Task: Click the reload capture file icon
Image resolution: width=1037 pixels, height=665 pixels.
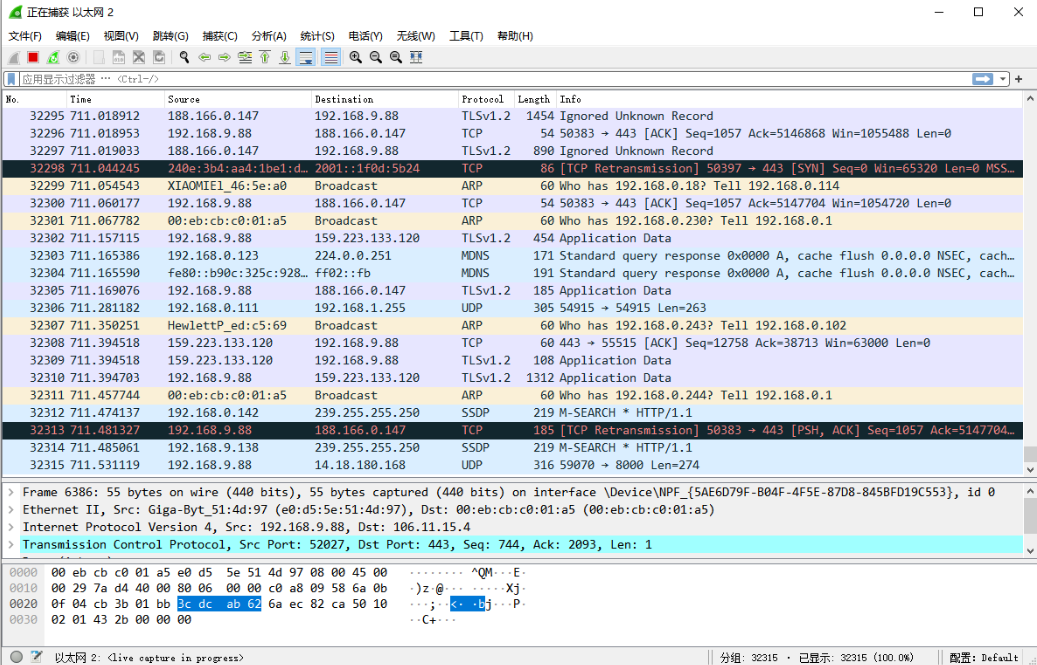Action: point(159,58)
